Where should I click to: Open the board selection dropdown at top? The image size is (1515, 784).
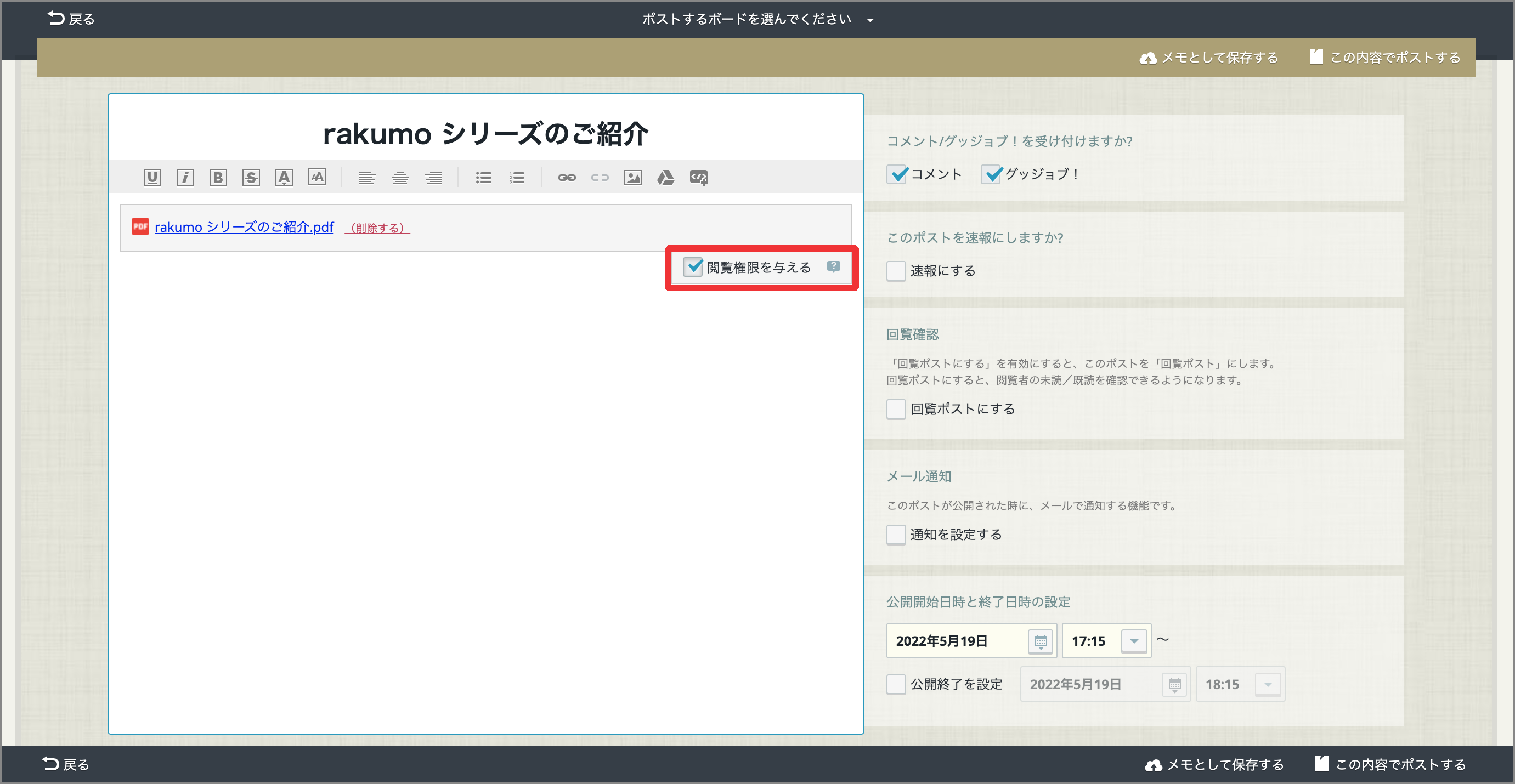757,19
